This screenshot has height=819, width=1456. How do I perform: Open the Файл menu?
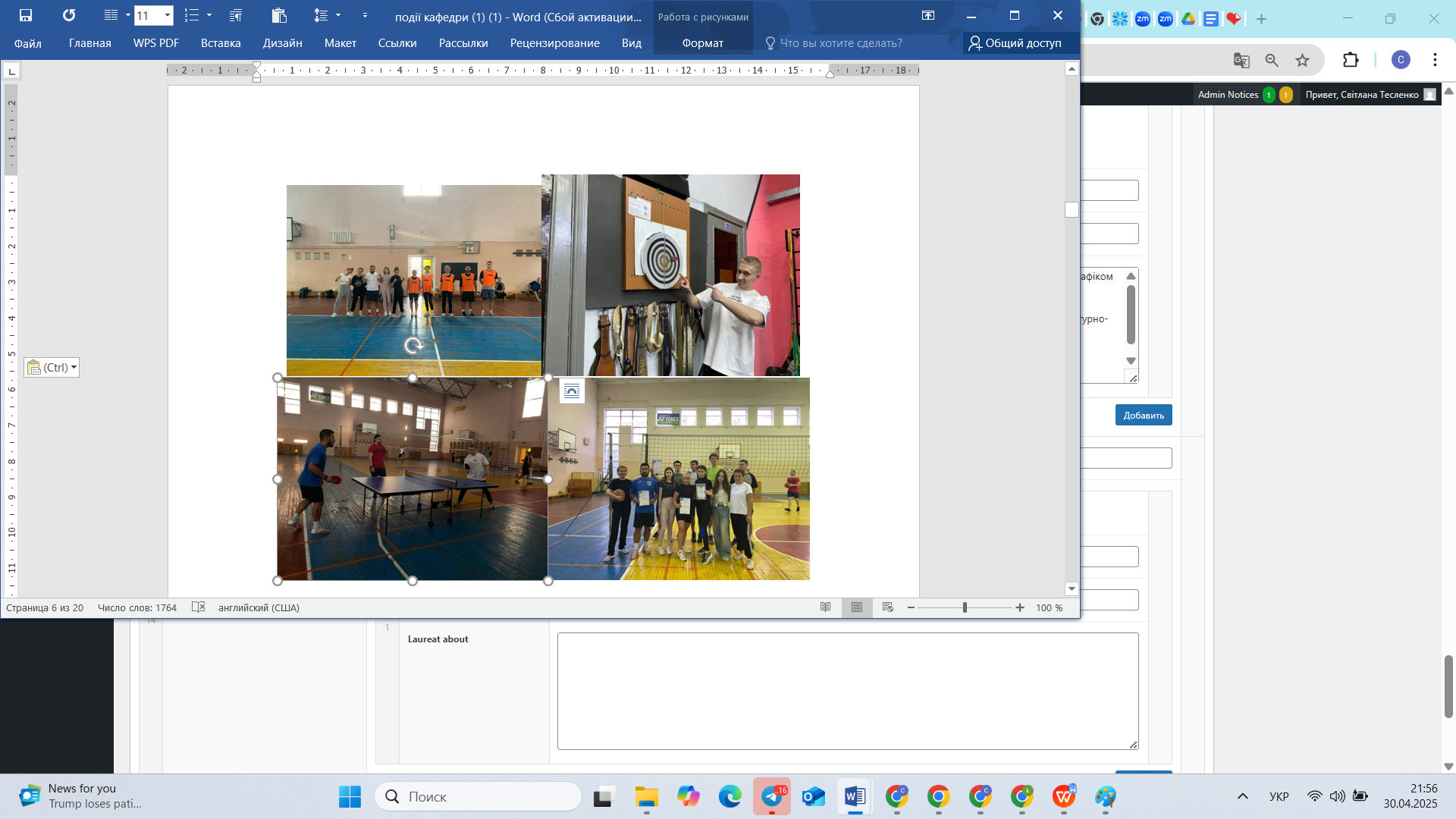[x=28, y=43]
